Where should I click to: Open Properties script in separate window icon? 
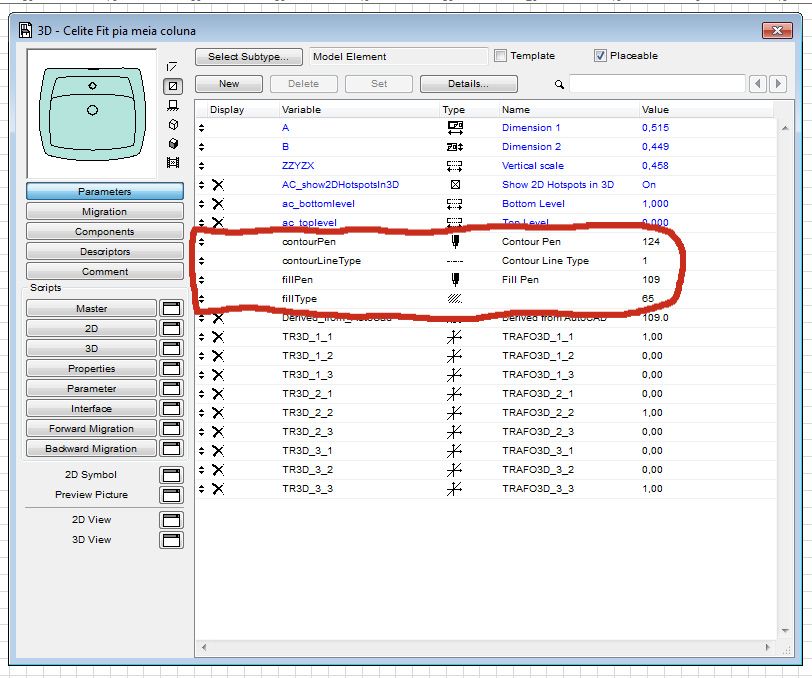[x=171, y=369]
